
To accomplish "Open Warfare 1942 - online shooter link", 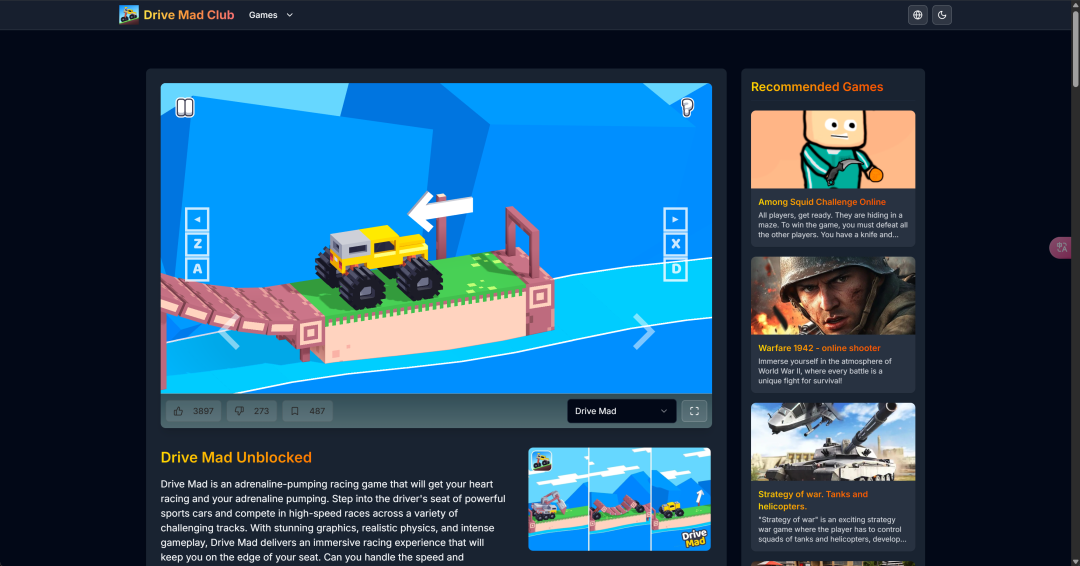I will [x=819, y=348].
